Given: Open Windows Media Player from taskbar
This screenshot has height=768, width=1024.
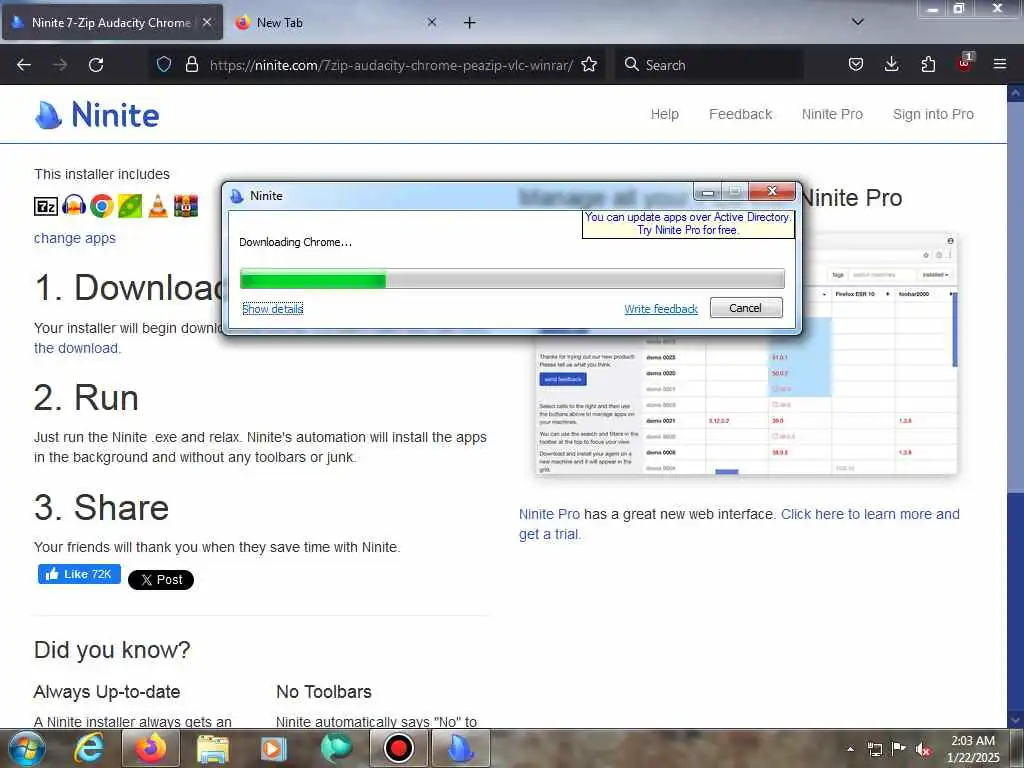Looking at the screenshot, I should pos(274,748).
